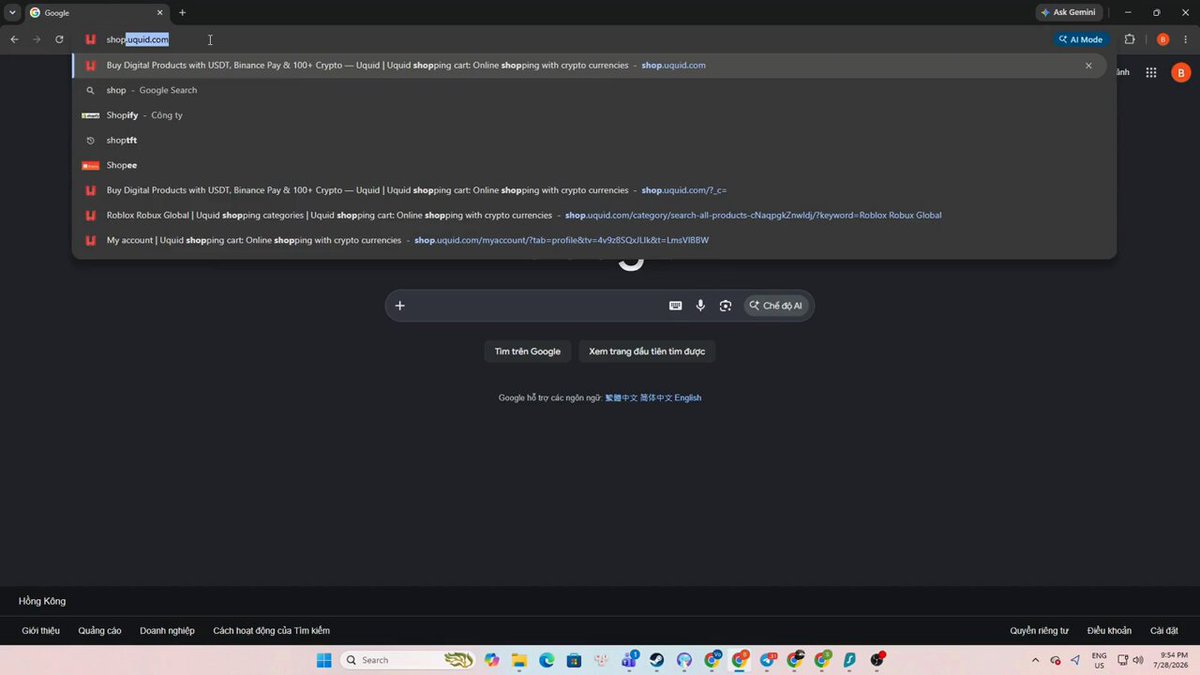Image resolution: width=1200 pixels, height=675 pixels.
Task: Remove the first shop.uquid.com suggestion with X
Action: tap(1089, 65)
